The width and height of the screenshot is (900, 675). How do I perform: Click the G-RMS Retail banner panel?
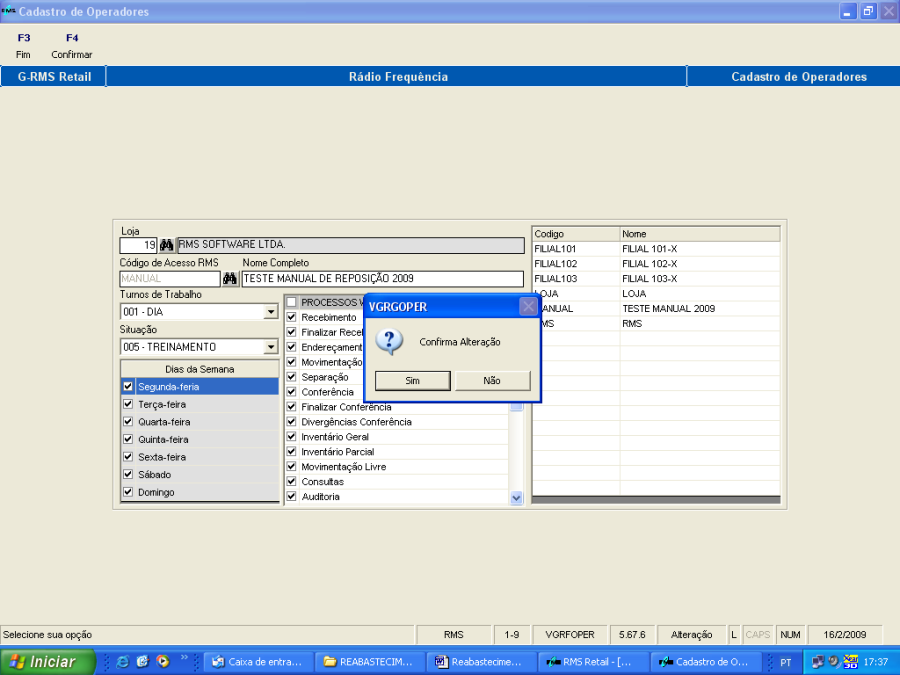tap(54, 77)
